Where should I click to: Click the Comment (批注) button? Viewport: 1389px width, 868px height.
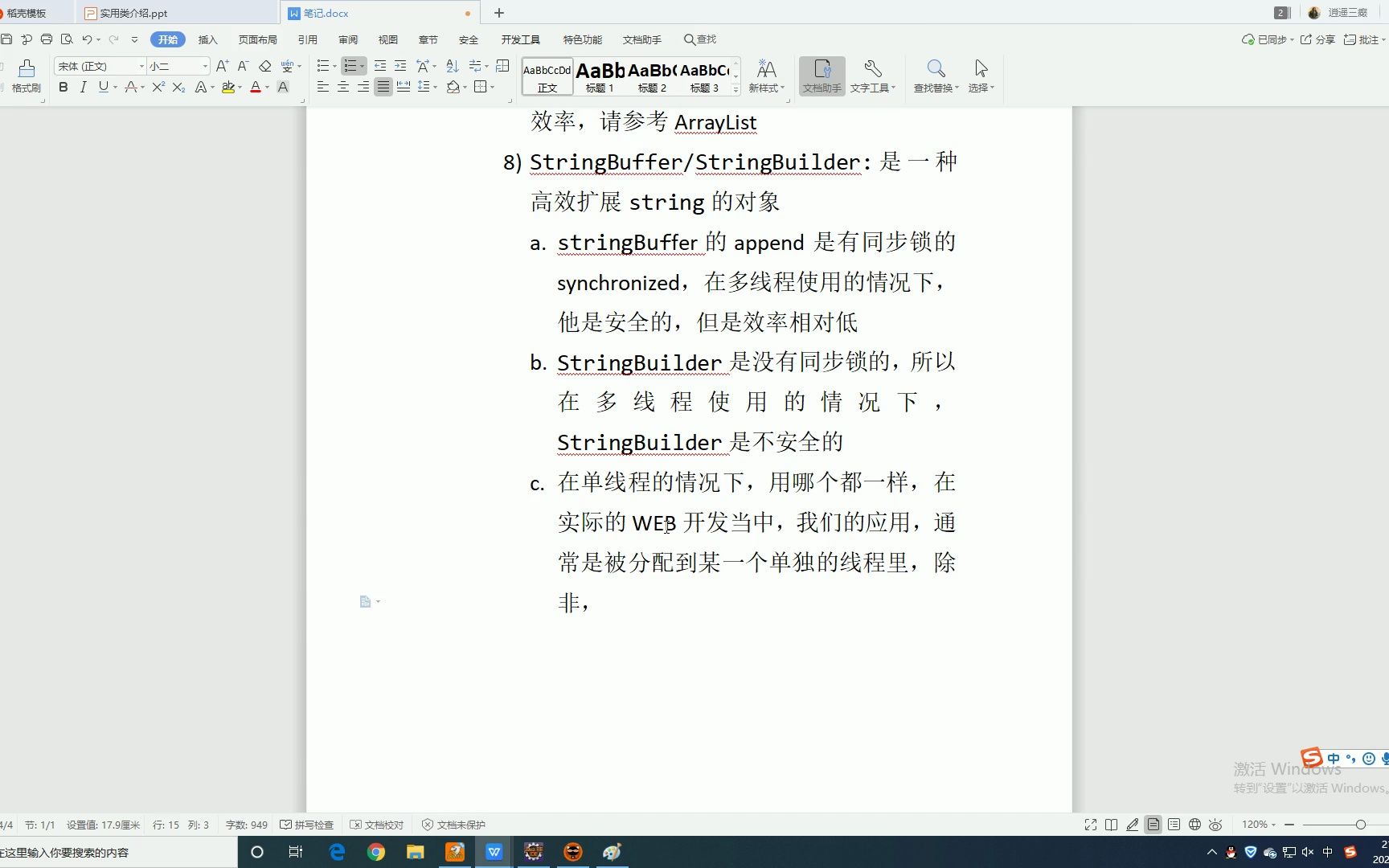coord(1364,39)
